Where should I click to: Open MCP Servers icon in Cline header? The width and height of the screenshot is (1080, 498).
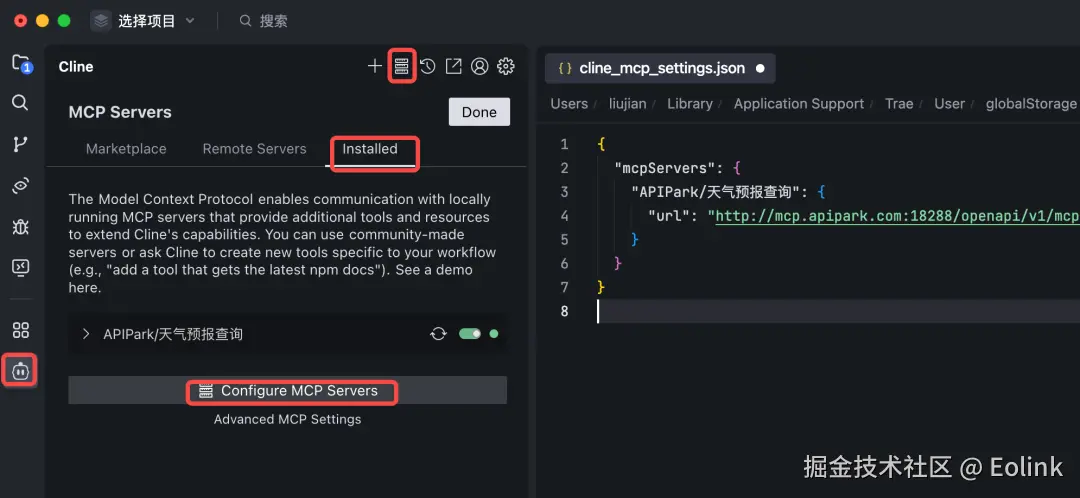coord(401,66)
